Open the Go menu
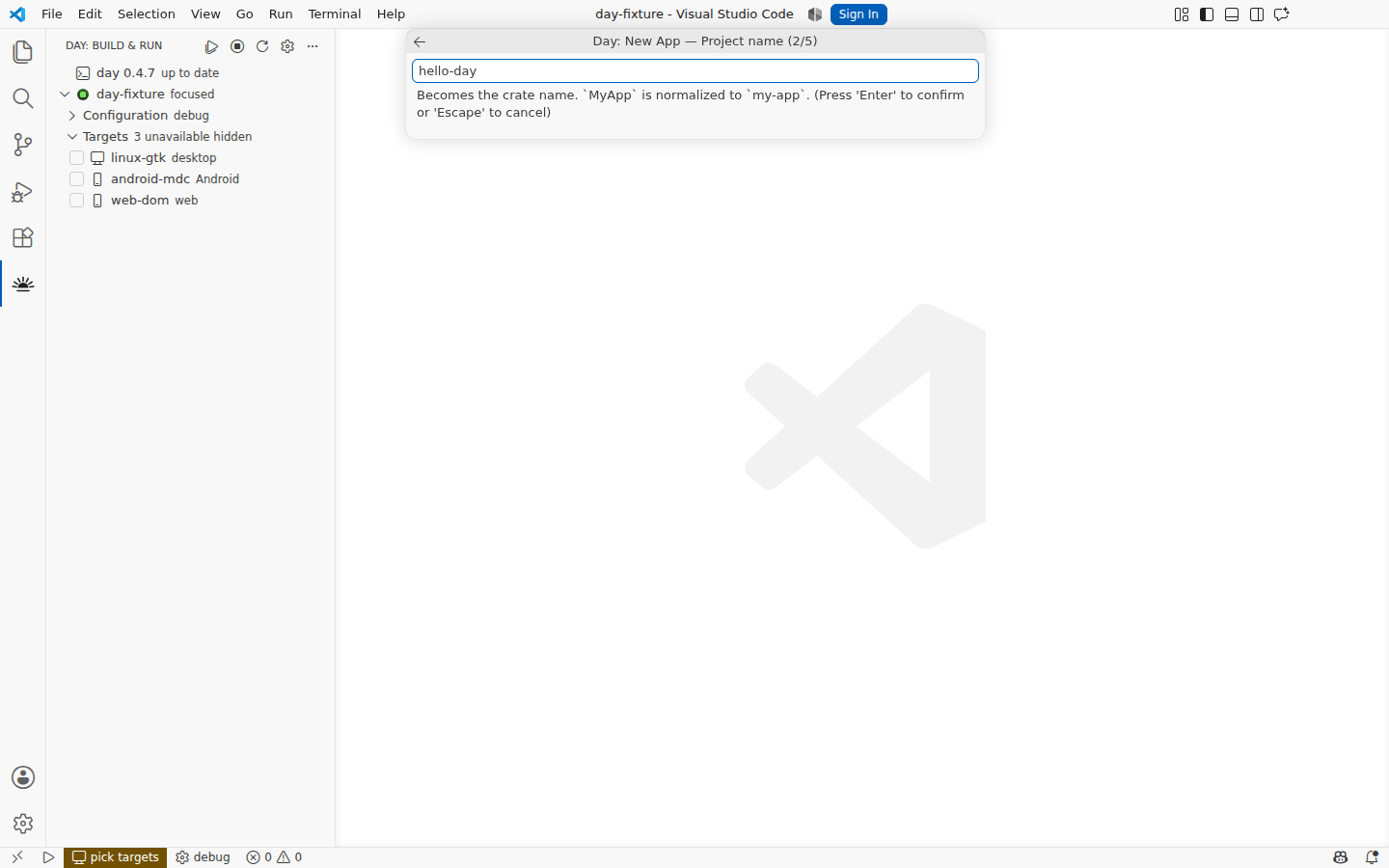Image resolution: width=1389 pixels, height=868 pixels. point(245,14)
